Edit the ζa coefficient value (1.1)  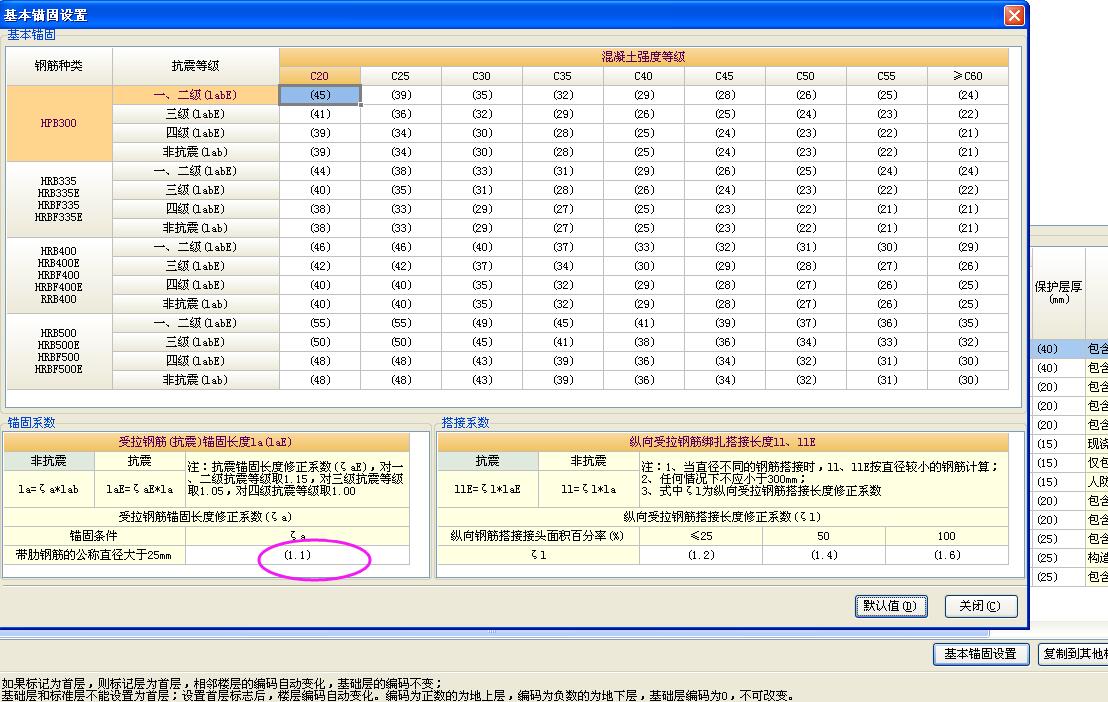coord(297,555)
